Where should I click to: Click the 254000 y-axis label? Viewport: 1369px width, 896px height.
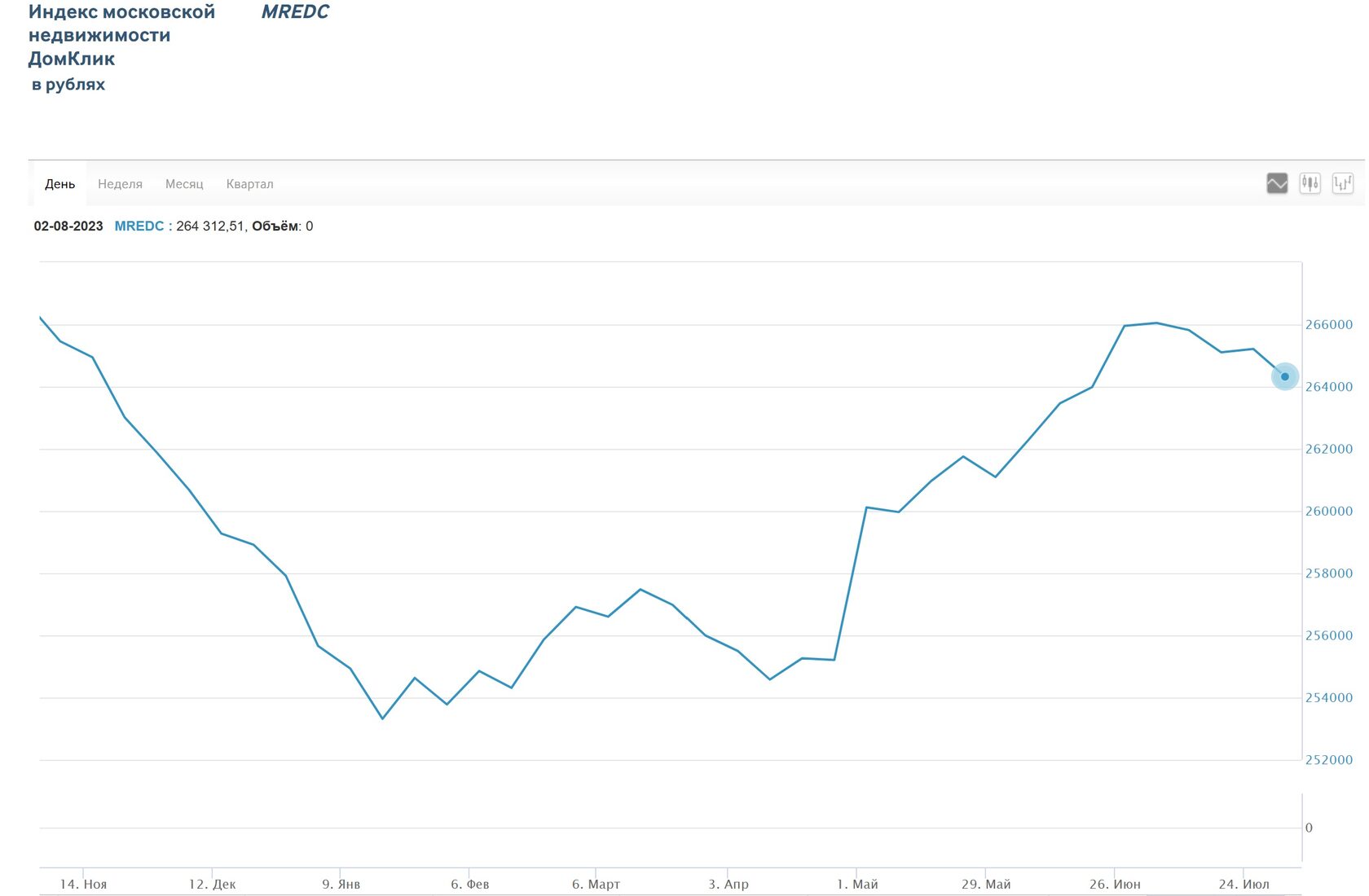pyautogui.click(x=1328, y=698)
